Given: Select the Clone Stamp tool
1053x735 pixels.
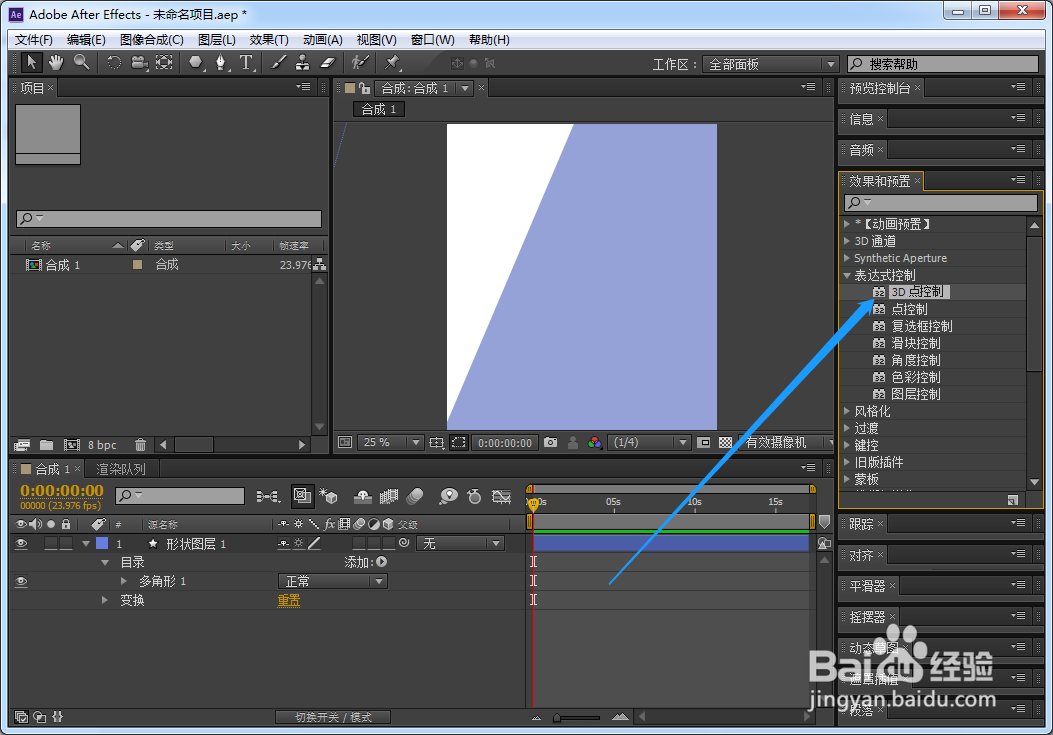Looking at the screenshot, I should [303, 63].
